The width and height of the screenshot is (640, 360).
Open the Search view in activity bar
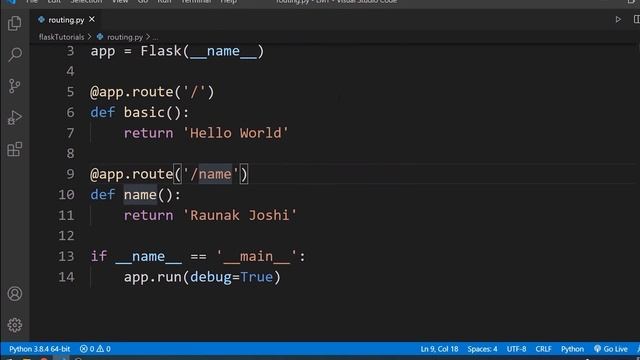click(x=15, y=54)
